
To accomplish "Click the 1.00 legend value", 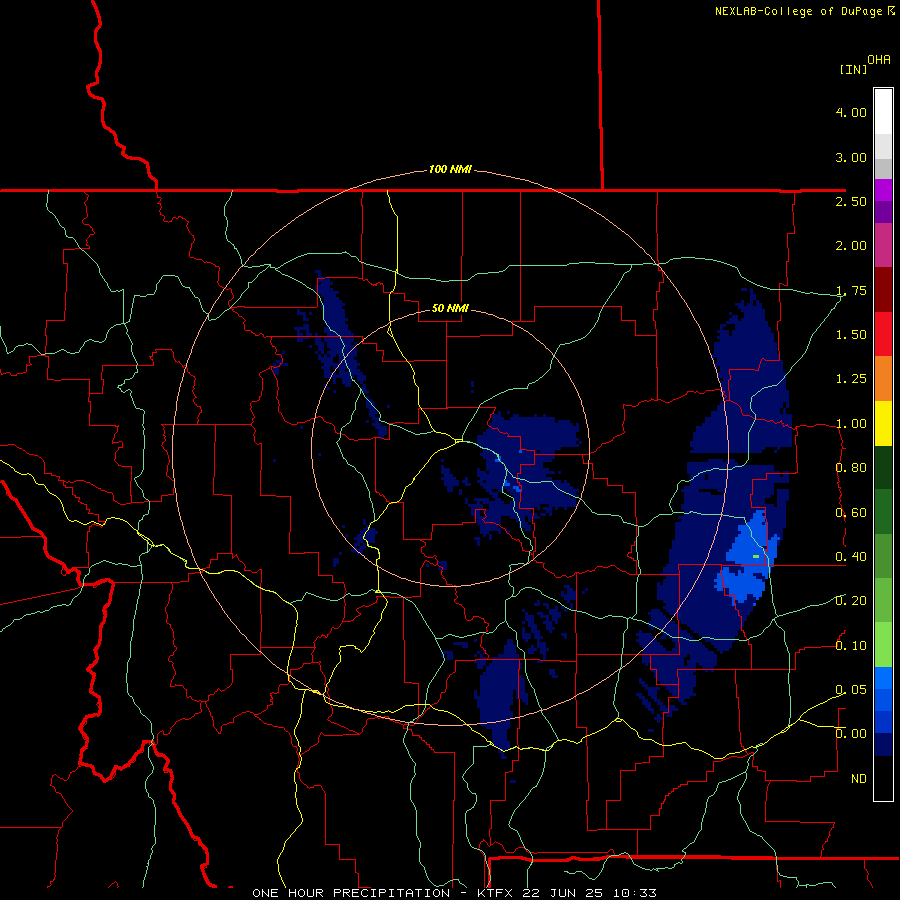I will 851,424.
